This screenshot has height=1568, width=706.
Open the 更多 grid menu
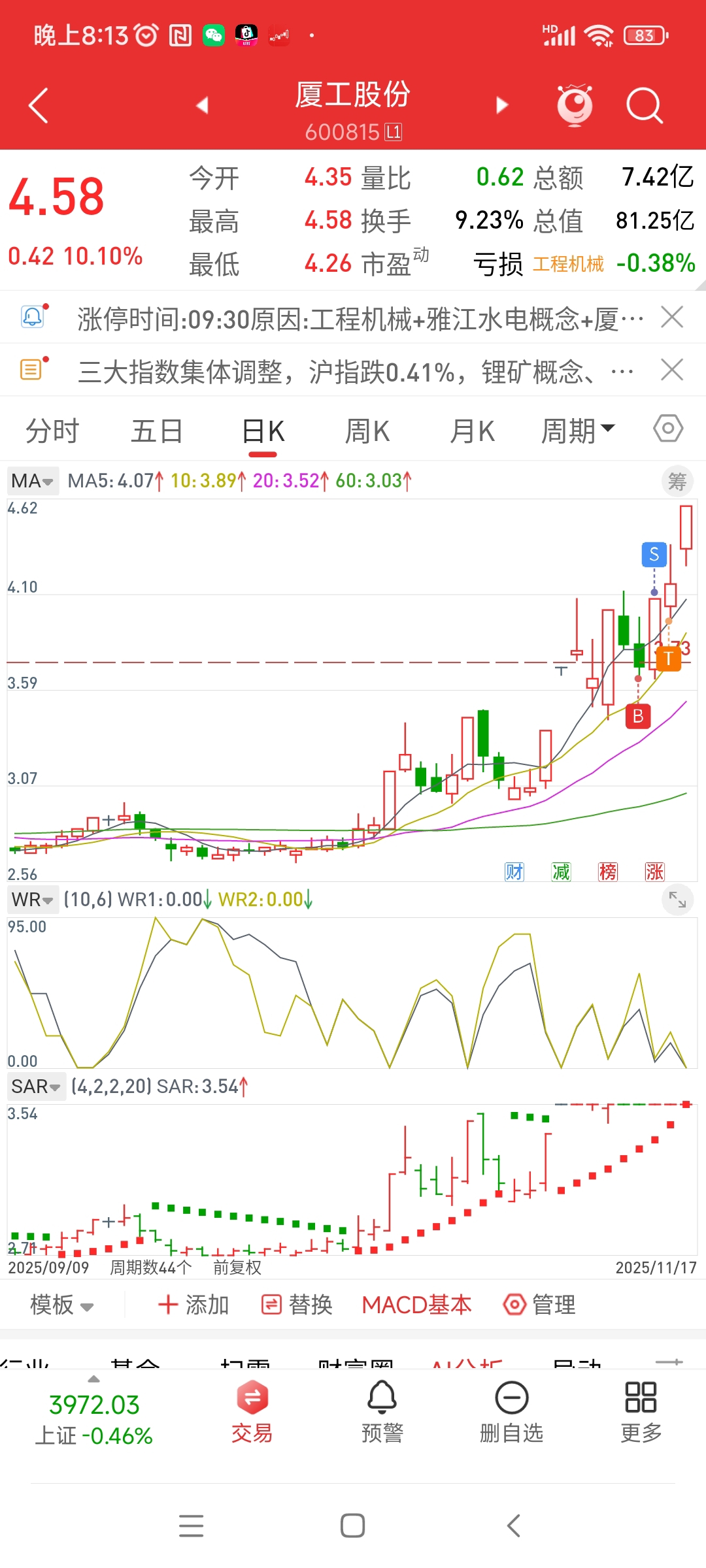pyautogui.click(x=641, y=1412)
